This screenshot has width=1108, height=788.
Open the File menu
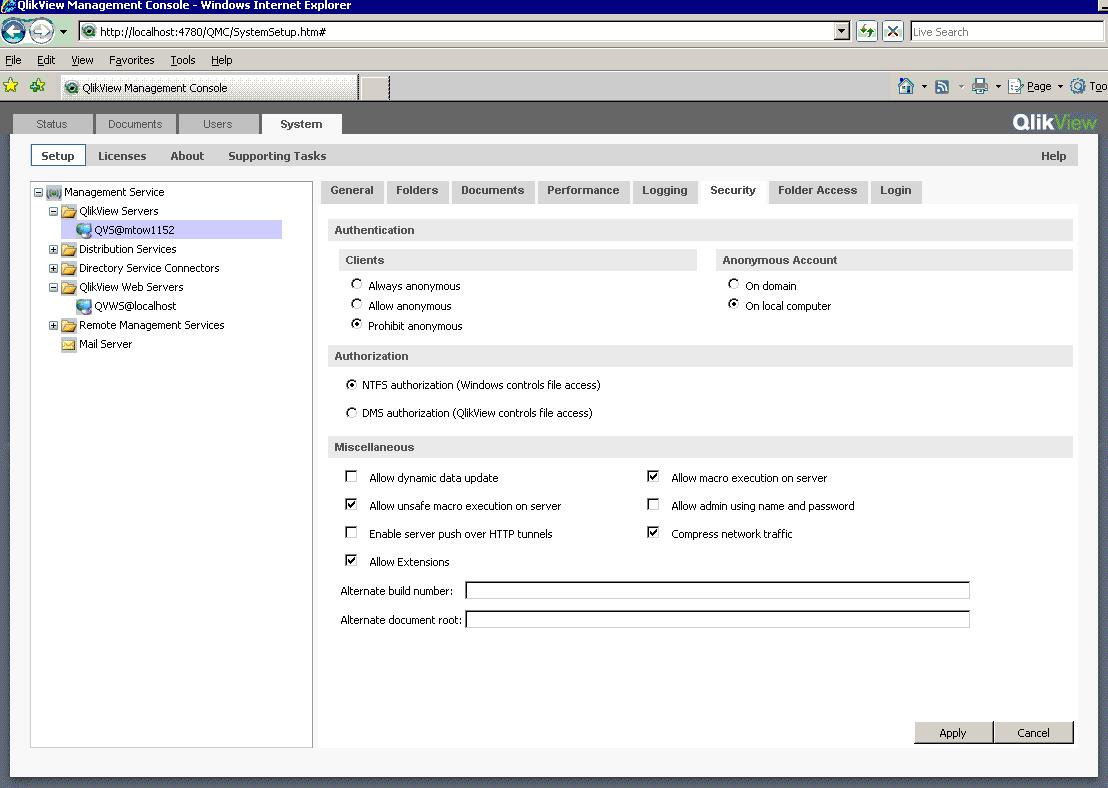coord(13,60)
